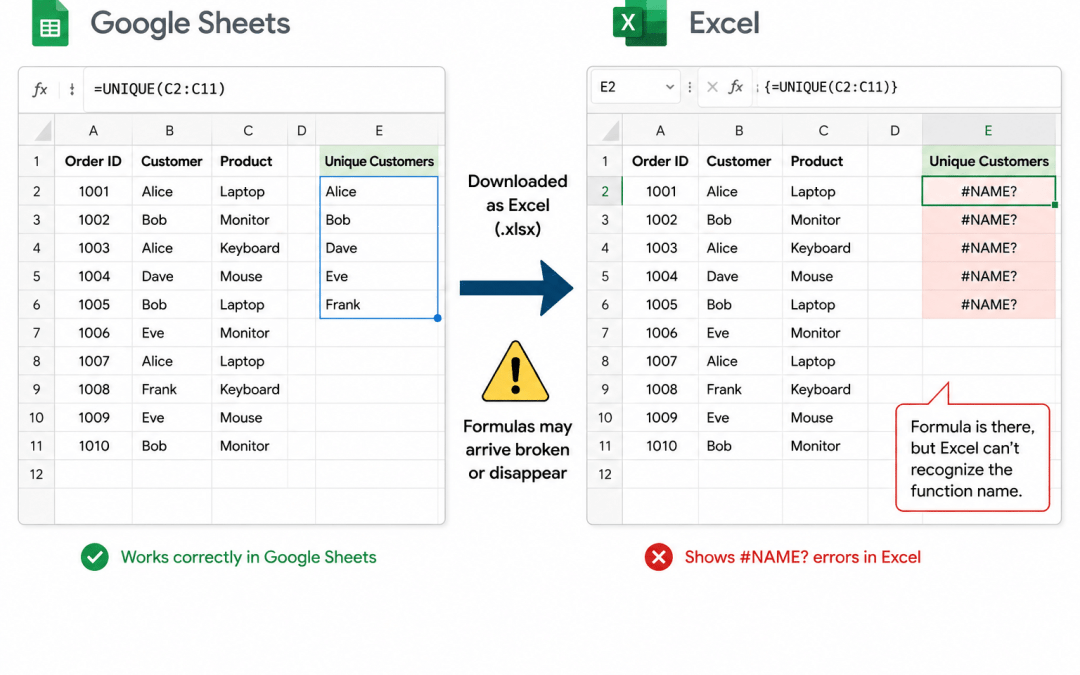Click the Excel logo icon
Viewport: 1080px width, 675px height.
tap(640, 23)
